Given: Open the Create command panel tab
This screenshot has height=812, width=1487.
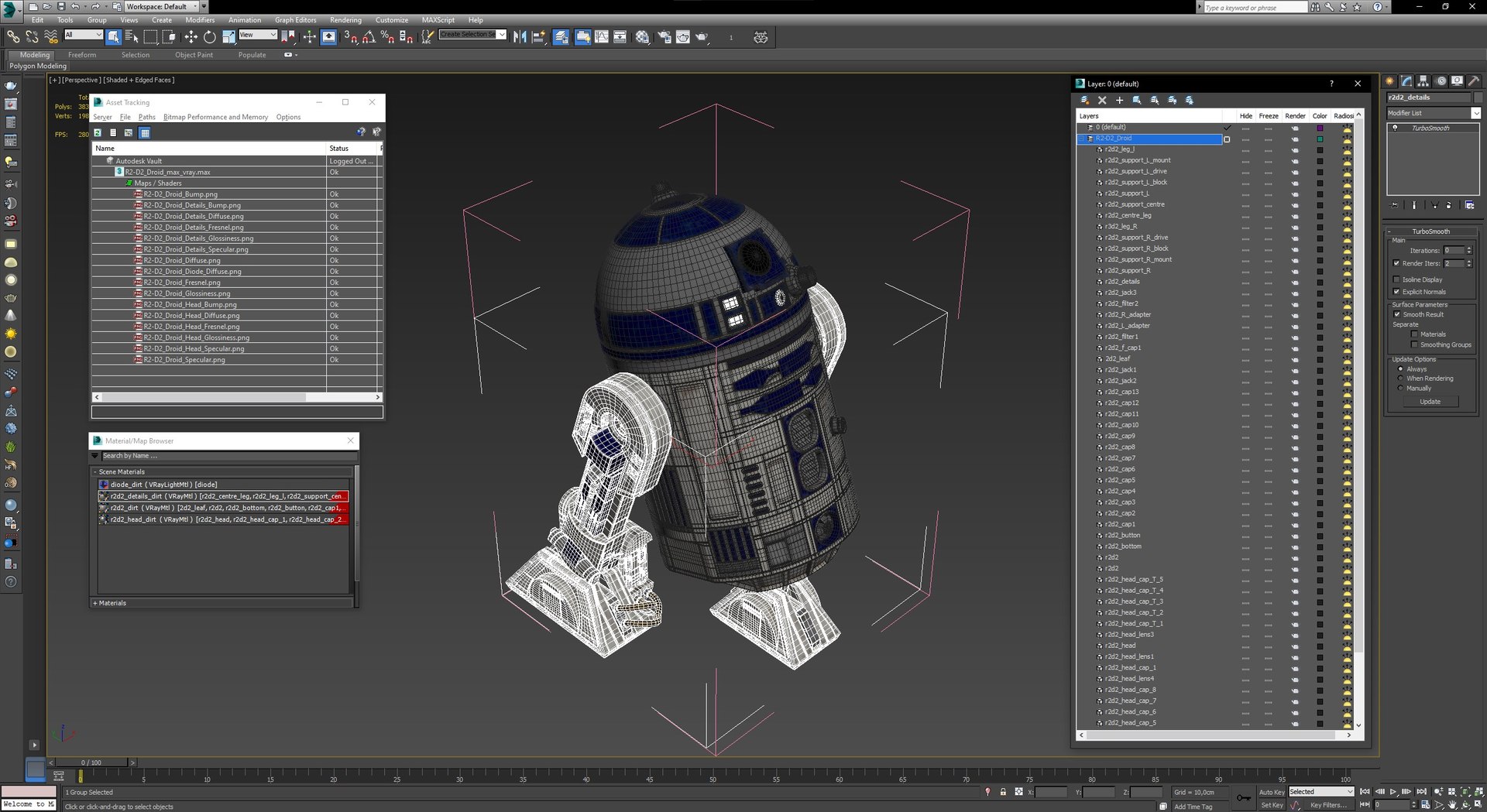Looking at the screenshot, I should pyautogui.click(x=1390, y=81).
